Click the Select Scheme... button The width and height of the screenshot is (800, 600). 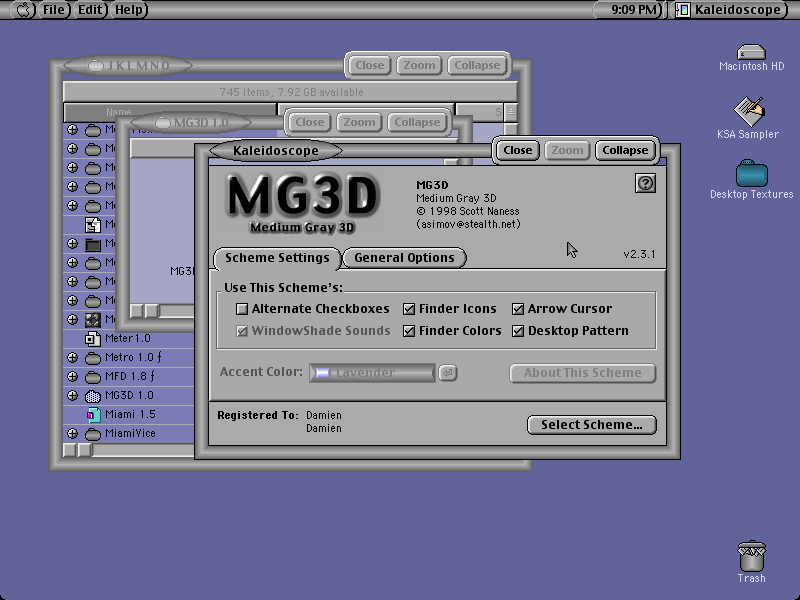coord(592,425)
